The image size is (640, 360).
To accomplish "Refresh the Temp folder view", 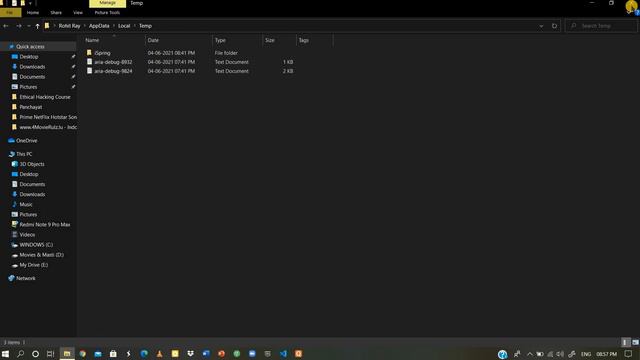I will click(554, 26).
